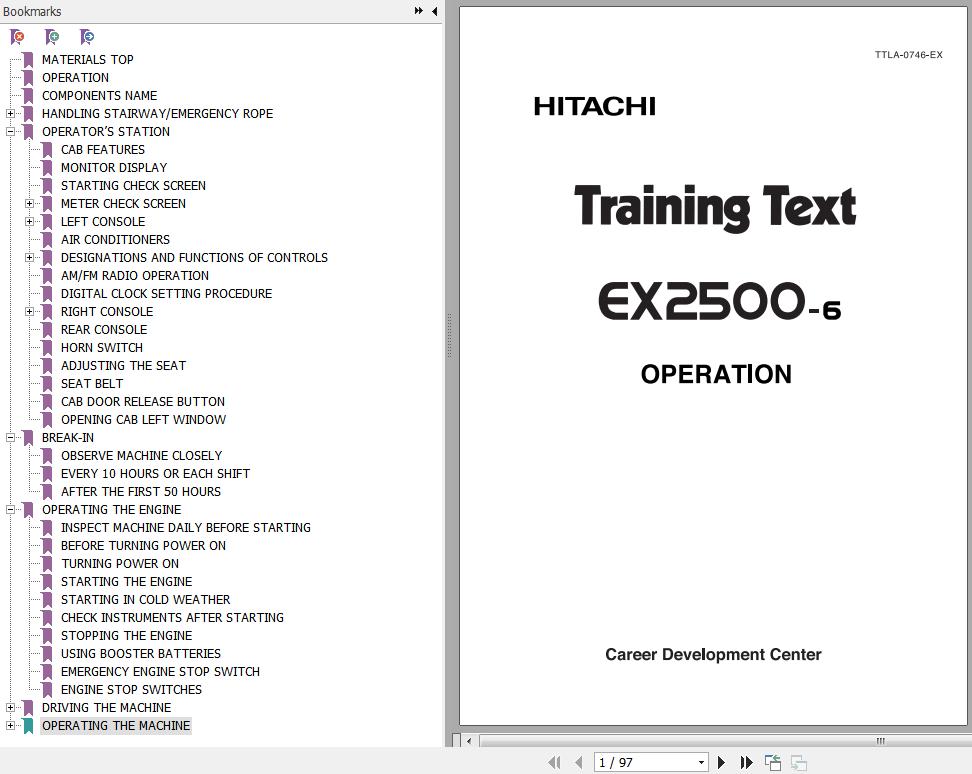The image size is (972, 774).
Task: Open the STARTING CHECK SCREEN bookmark
Action: (133, 185)
